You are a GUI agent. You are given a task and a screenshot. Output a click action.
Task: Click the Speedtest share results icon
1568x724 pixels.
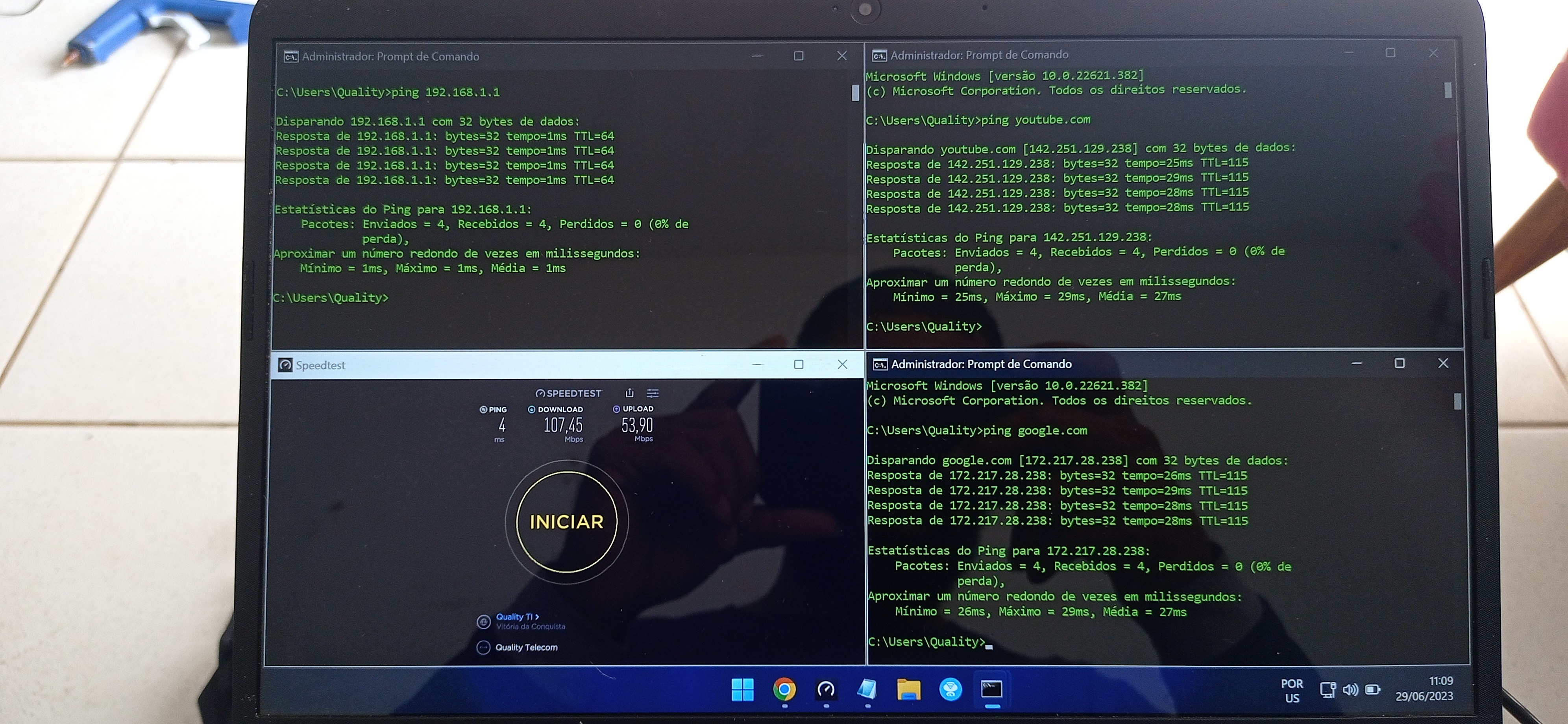tap(630, 393)
